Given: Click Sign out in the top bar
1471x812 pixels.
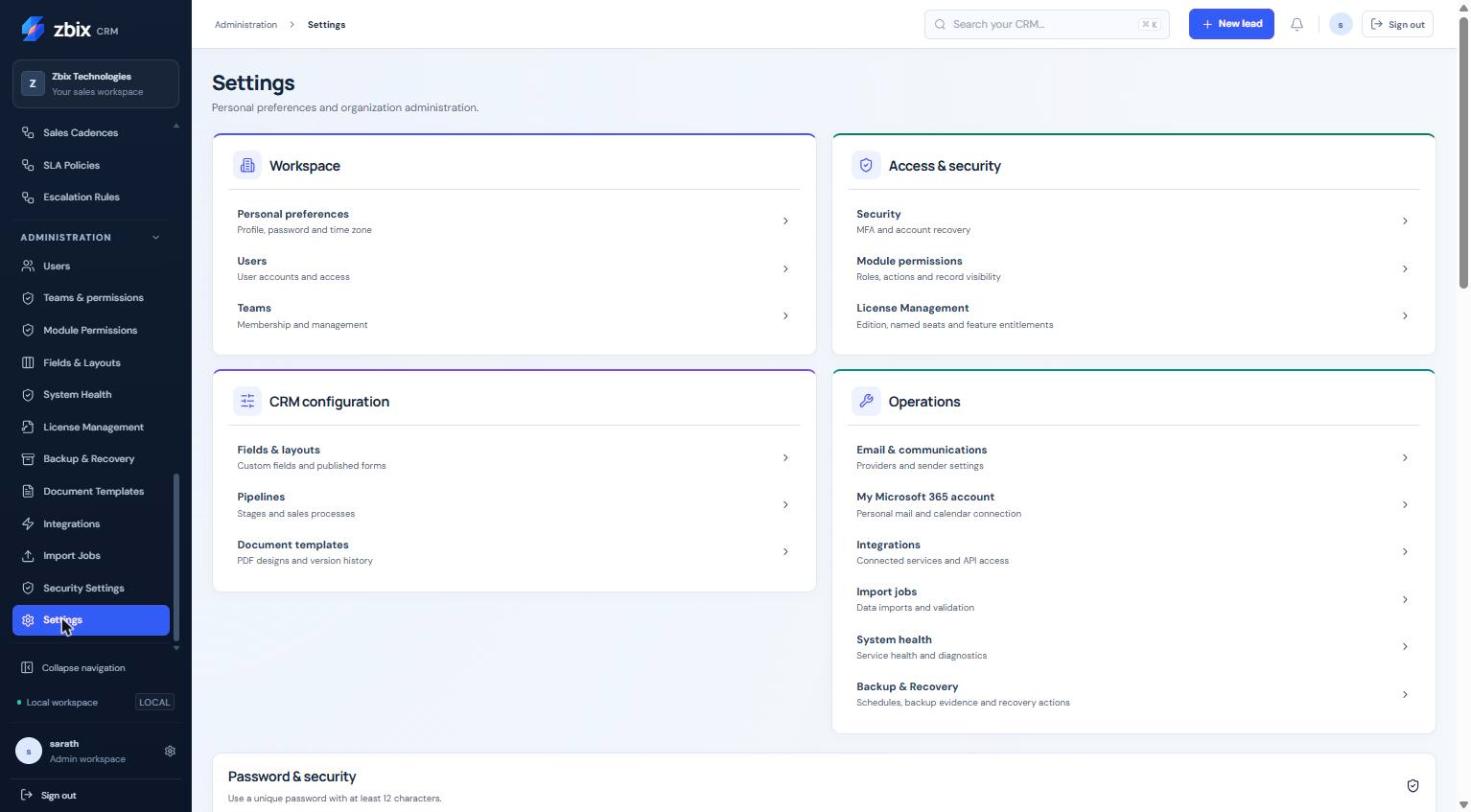Looking at the screenshot, I should tap(1397, 24).
